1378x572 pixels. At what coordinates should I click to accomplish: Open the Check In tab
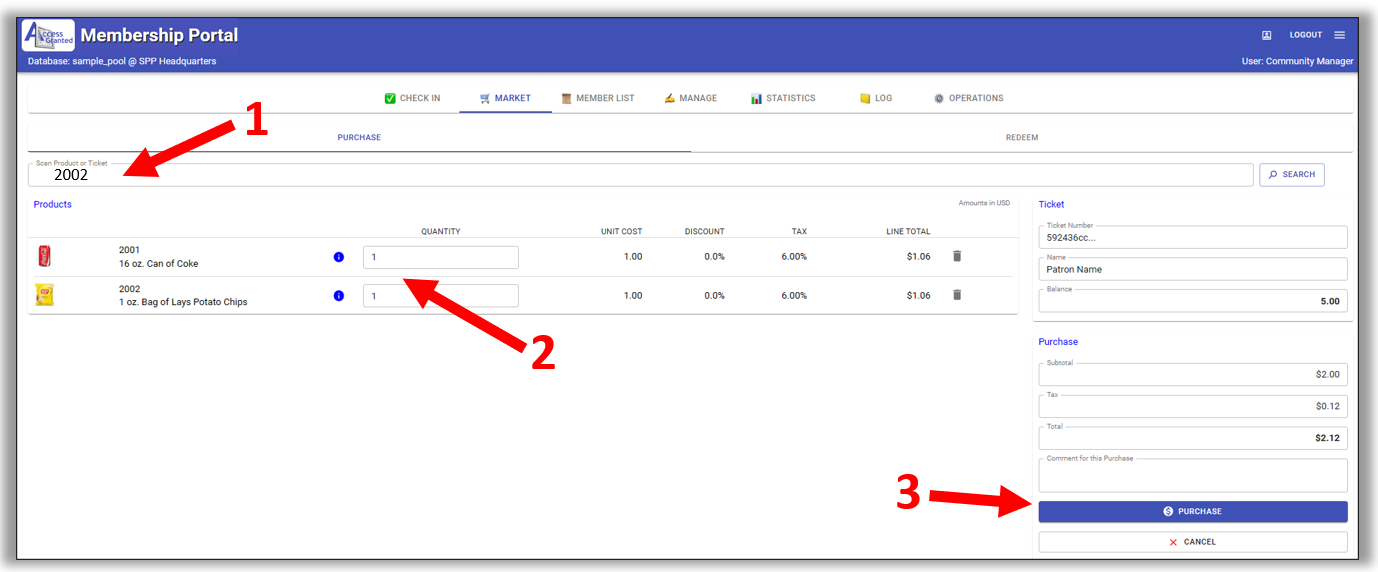point(412,98)
